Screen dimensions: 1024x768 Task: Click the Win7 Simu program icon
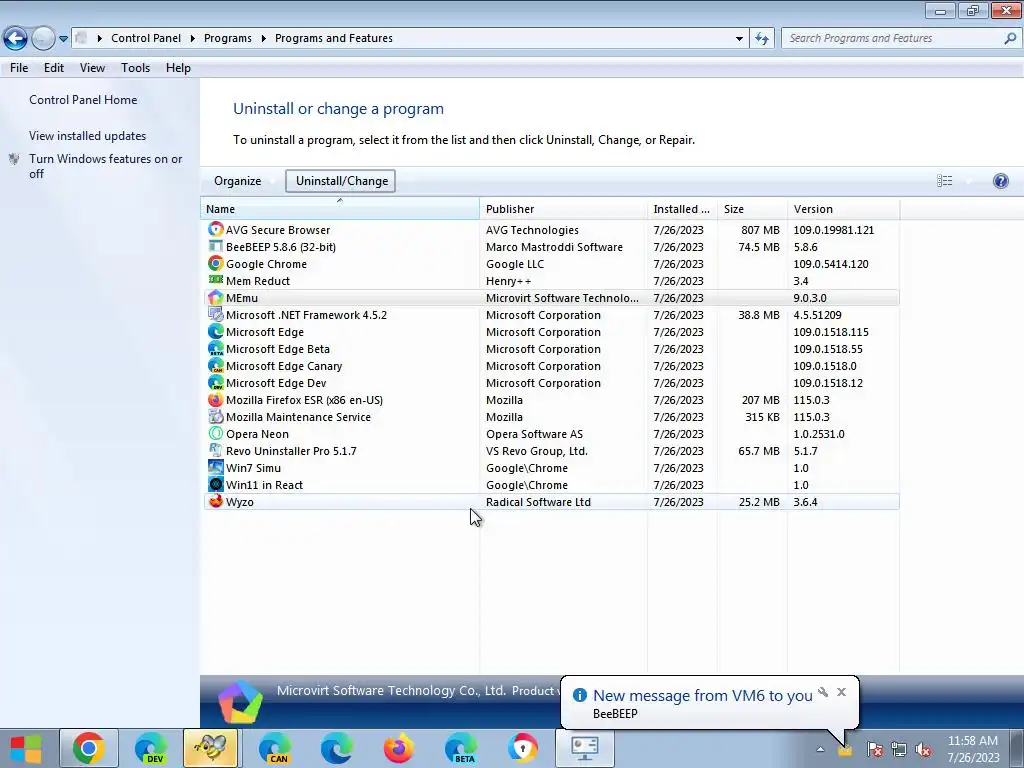tap(216, 467)
